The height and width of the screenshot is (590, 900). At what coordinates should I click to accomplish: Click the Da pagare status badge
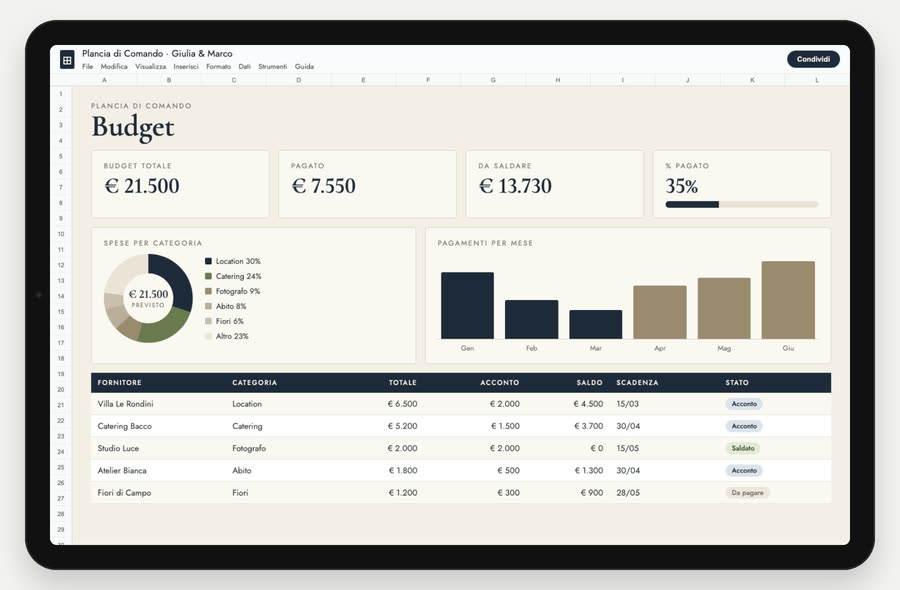tap(747, 493)
